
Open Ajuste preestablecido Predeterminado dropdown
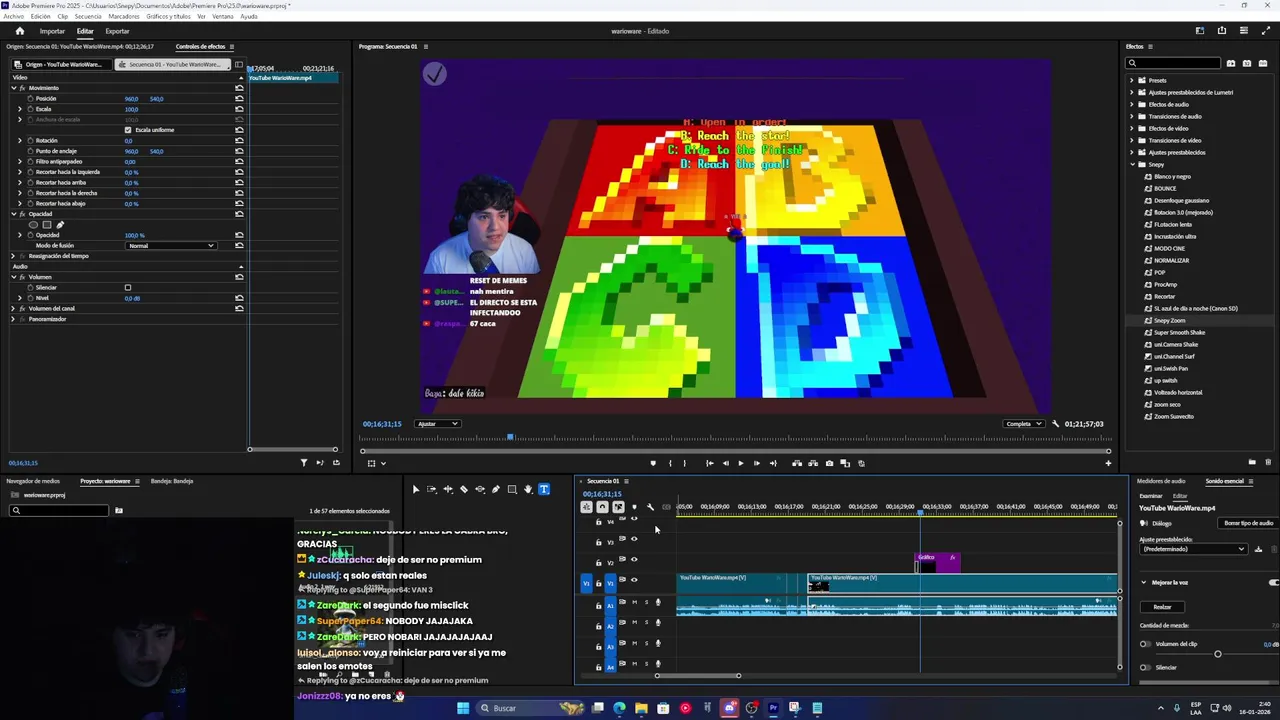pyautogui.click(x=1193, y=549)
